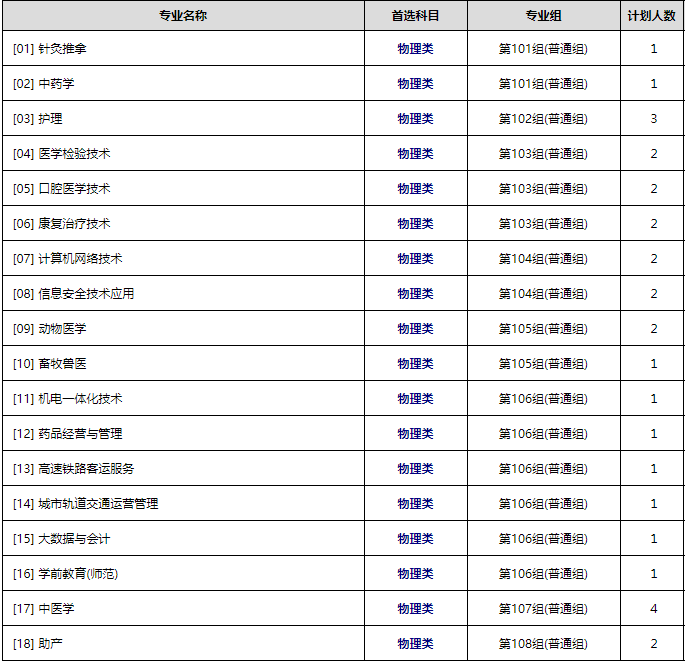
Task: Click 物理类 in the 机电一体化技术 row
Action: (415, 398)
